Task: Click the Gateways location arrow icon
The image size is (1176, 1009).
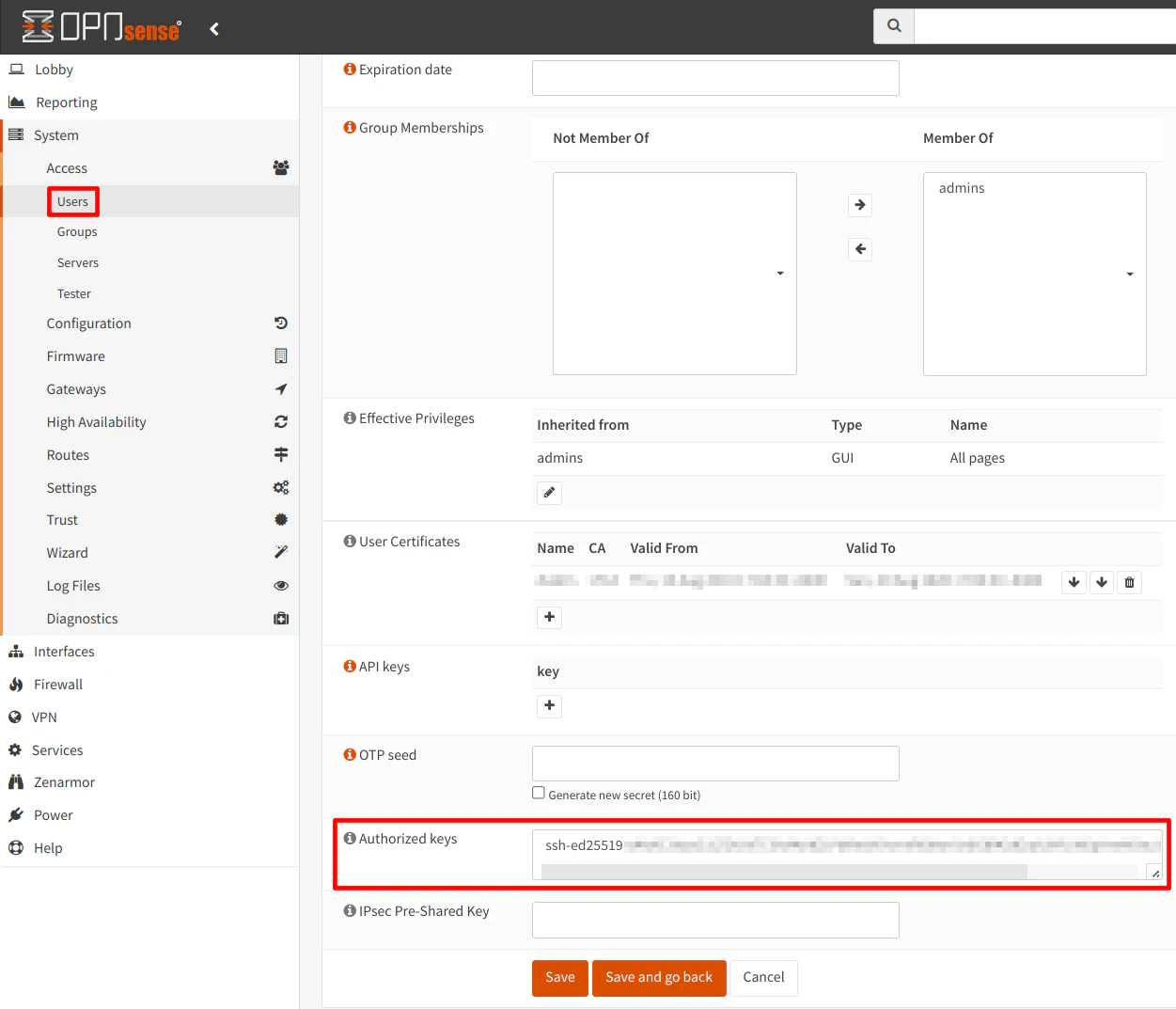Action: pyautogui.click(x=281, y=389)
